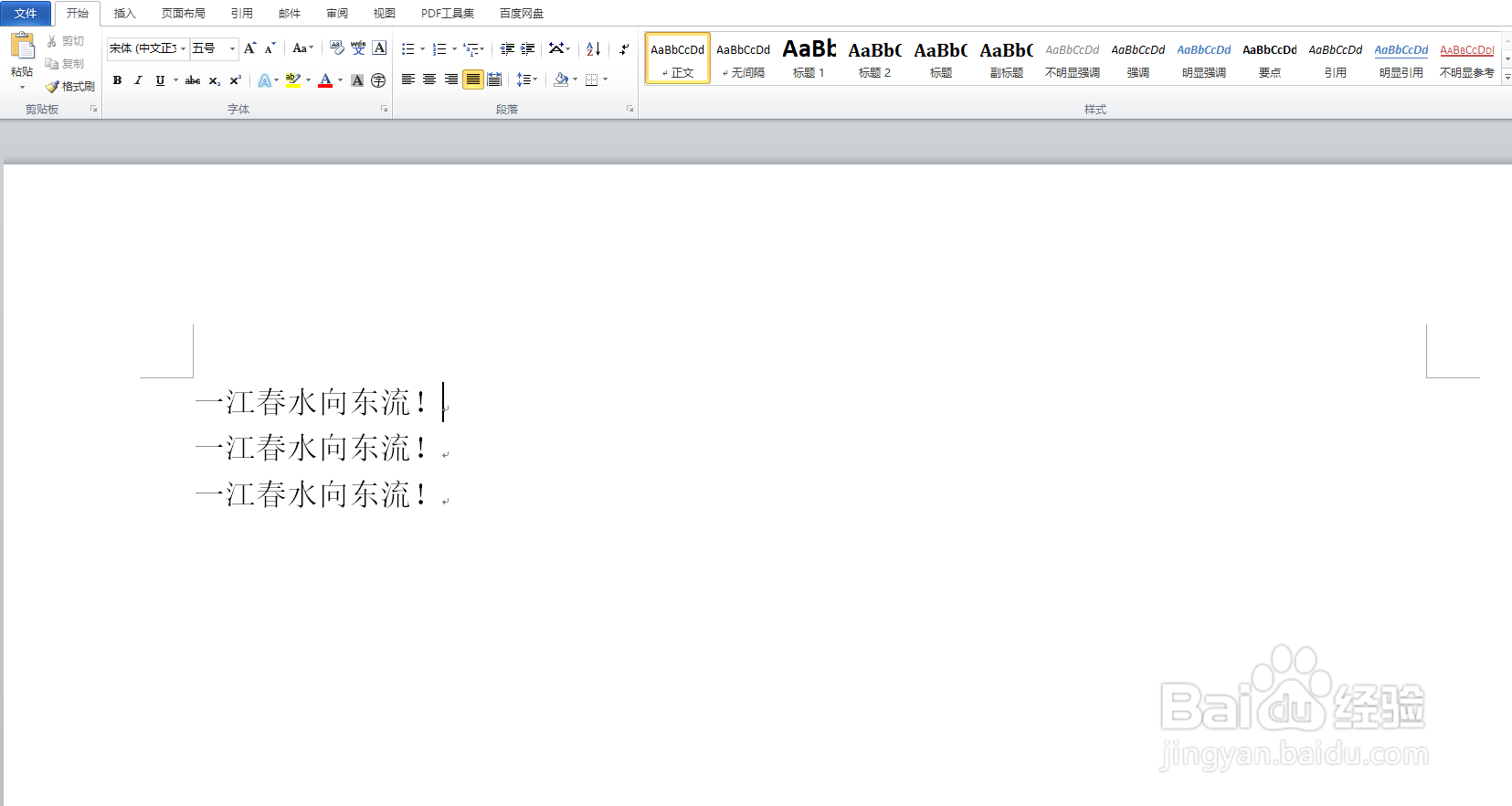
Task: Switch to the 页面布局 (Page Layout) tab
Action: click(x=183, y=13)
